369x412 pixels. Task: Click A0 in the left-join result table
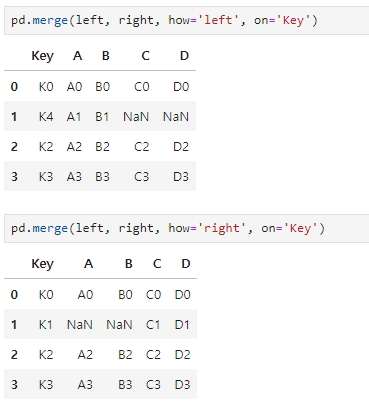coord(74,87)
